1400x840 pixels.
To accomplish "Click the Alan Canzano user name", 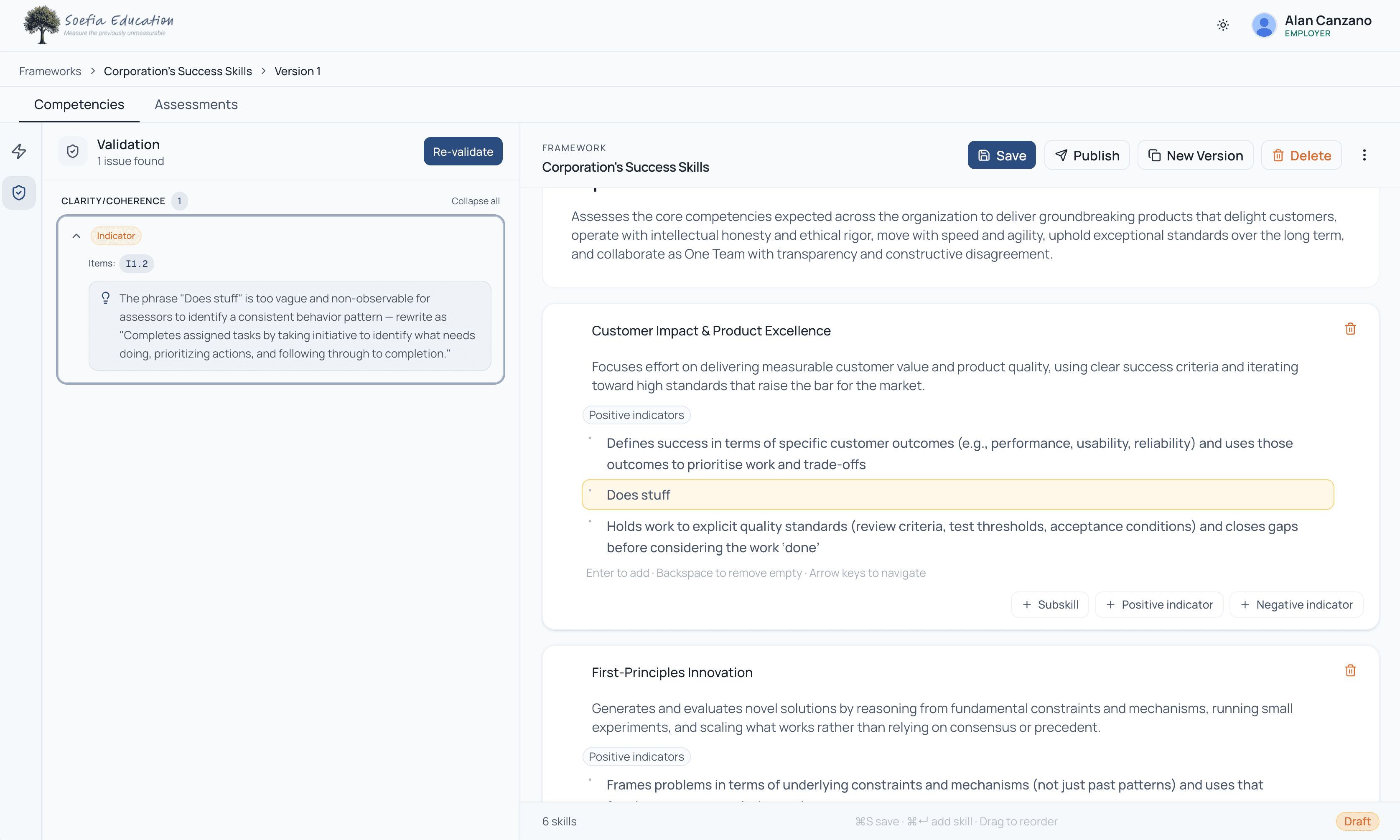I will pyautogui.click(x=1328, y=20).
